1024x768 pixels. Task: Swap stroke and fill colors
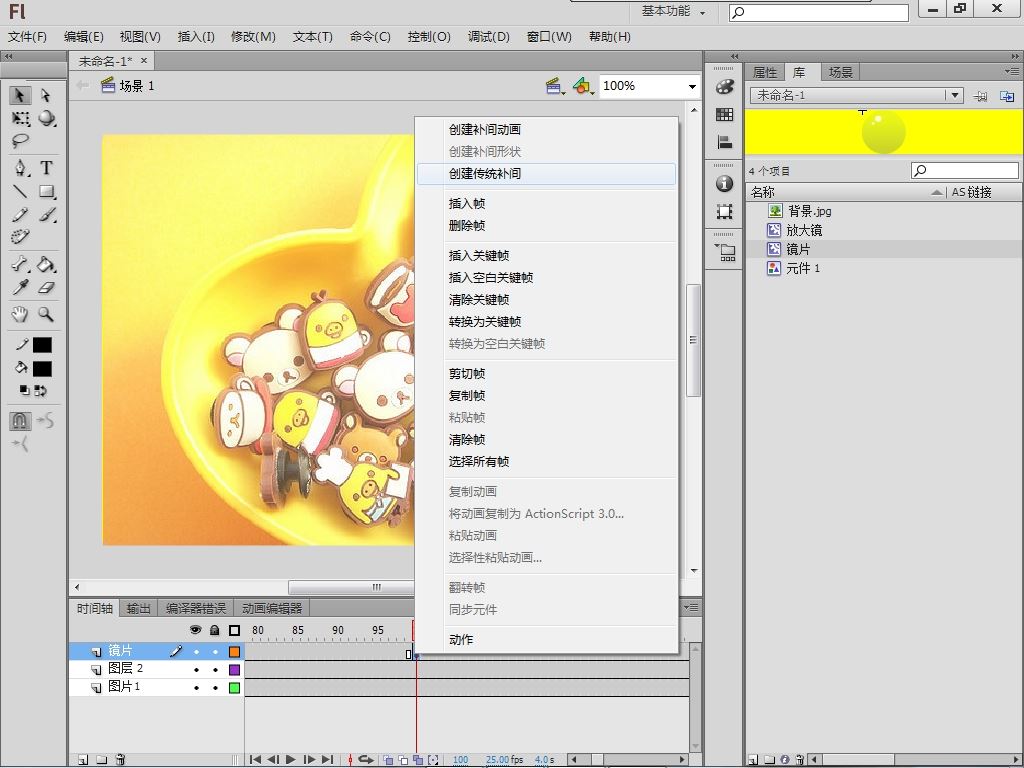[x=40, y=391]
